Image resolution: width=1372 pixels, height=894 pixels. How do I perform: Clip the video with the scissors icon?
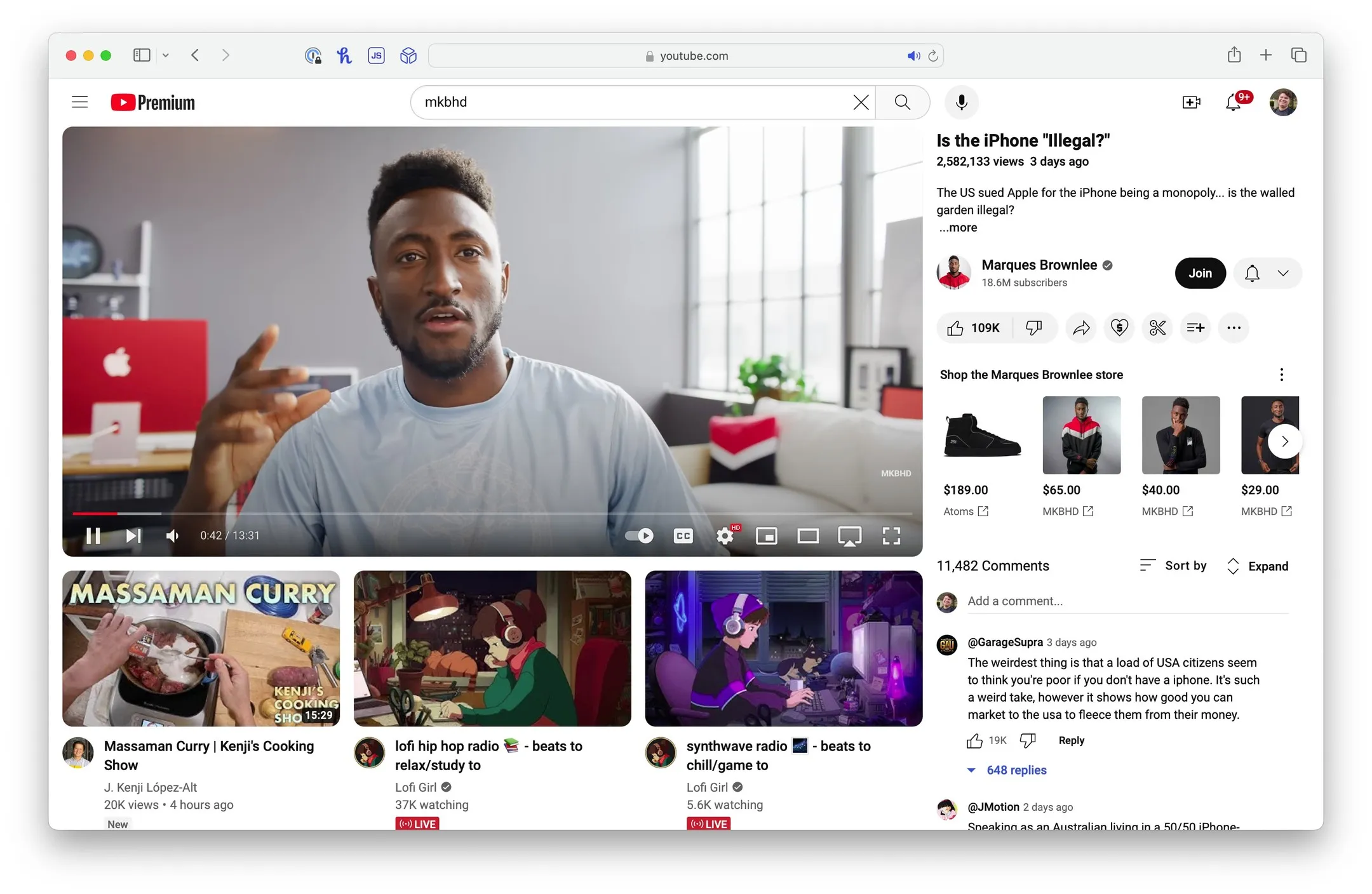click(1157, 328)
